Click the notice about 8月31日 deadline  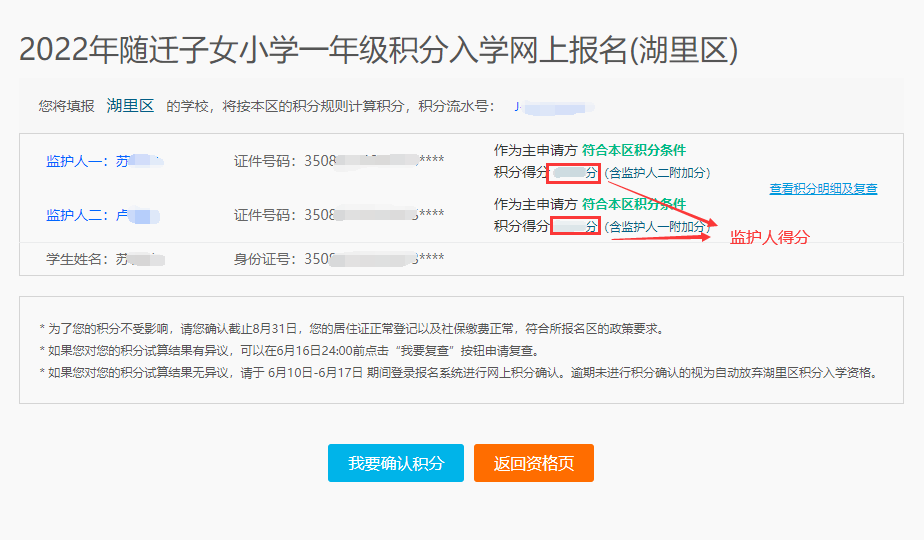(350, 328)
